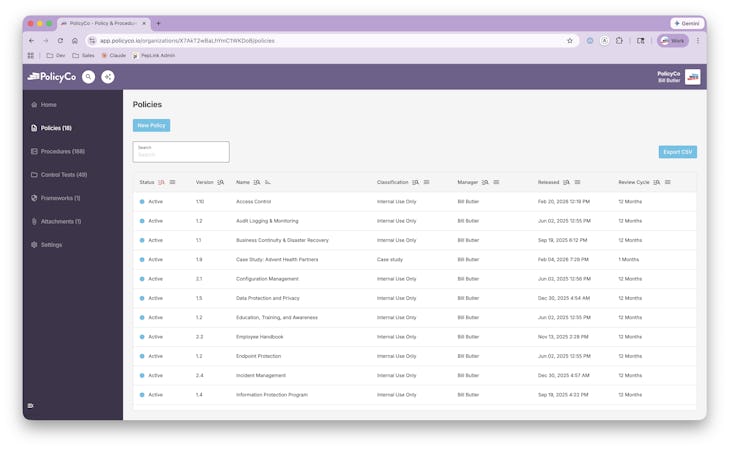Click the Gemini button
Image resolution: width=729 pixels, height=450 pixels.
(687, 23)
